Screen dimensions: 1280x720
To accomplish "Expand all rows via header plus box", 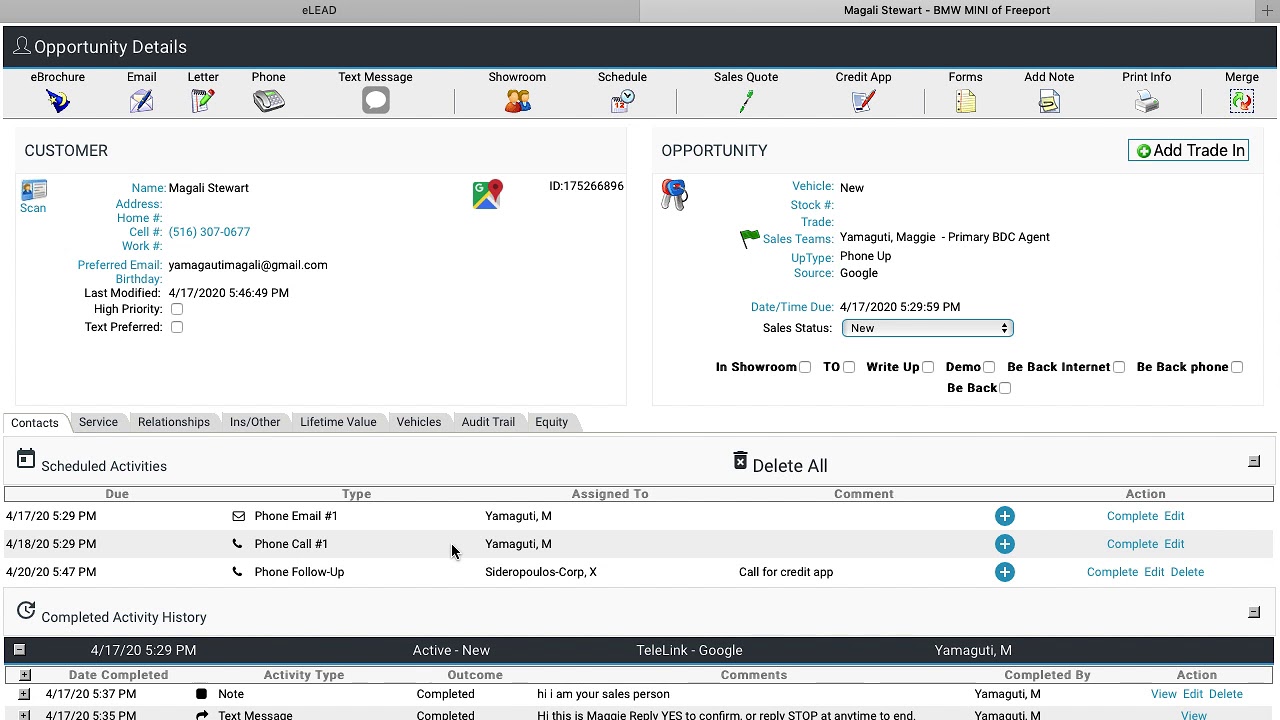I will (x=25, y=675).
